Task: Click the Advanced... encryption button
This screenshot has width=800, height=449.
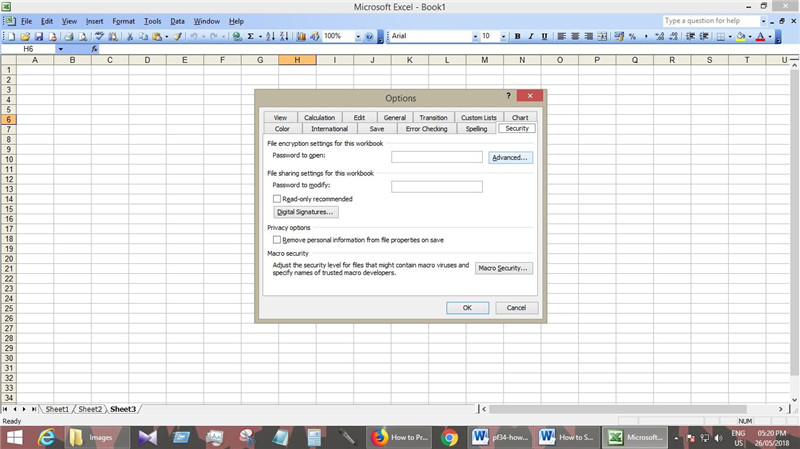Action: tap(510, 157)
